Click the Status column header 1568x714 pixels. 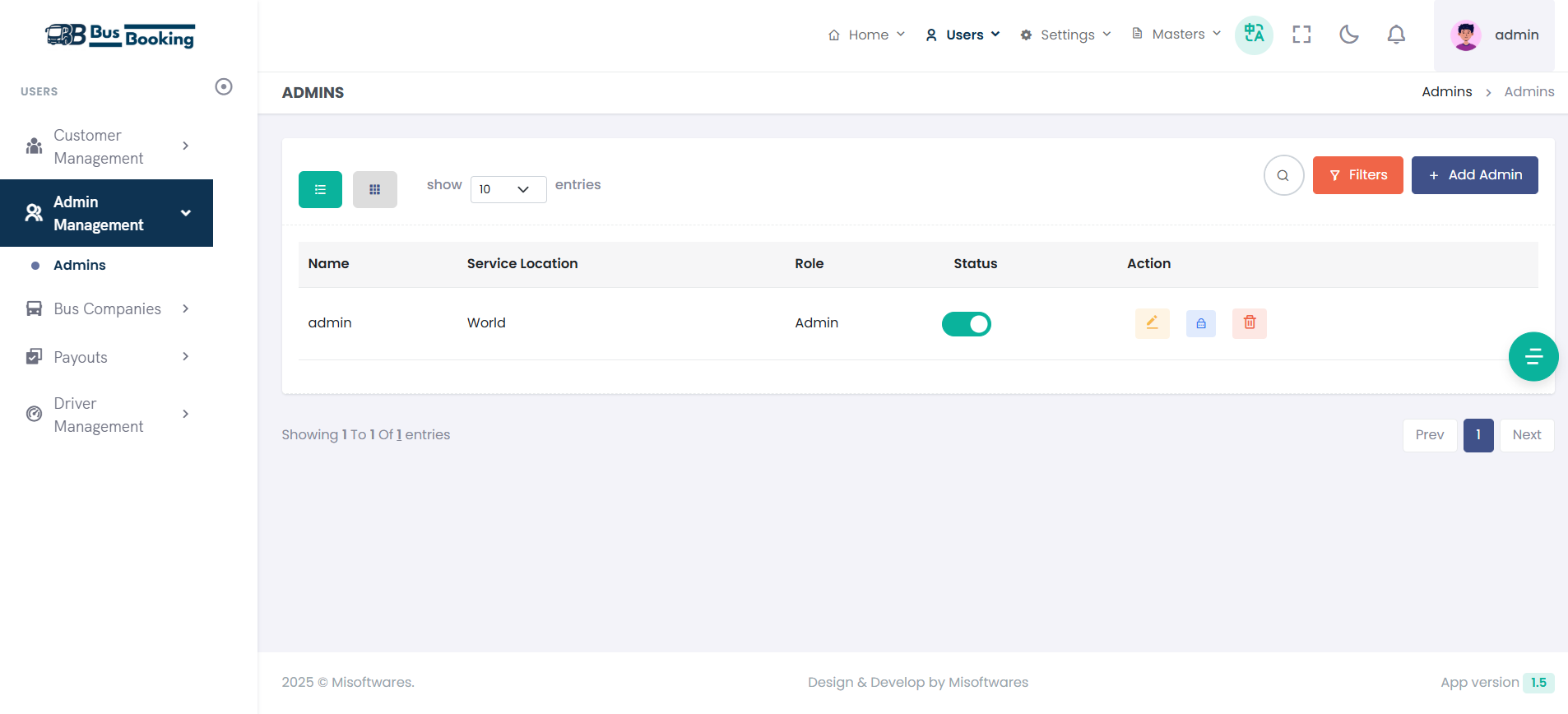coord(976,263)
